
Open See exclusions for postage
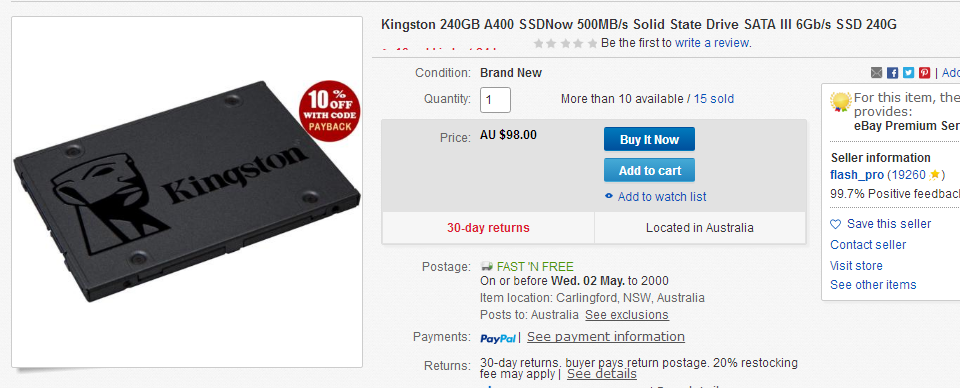[627, 315]
